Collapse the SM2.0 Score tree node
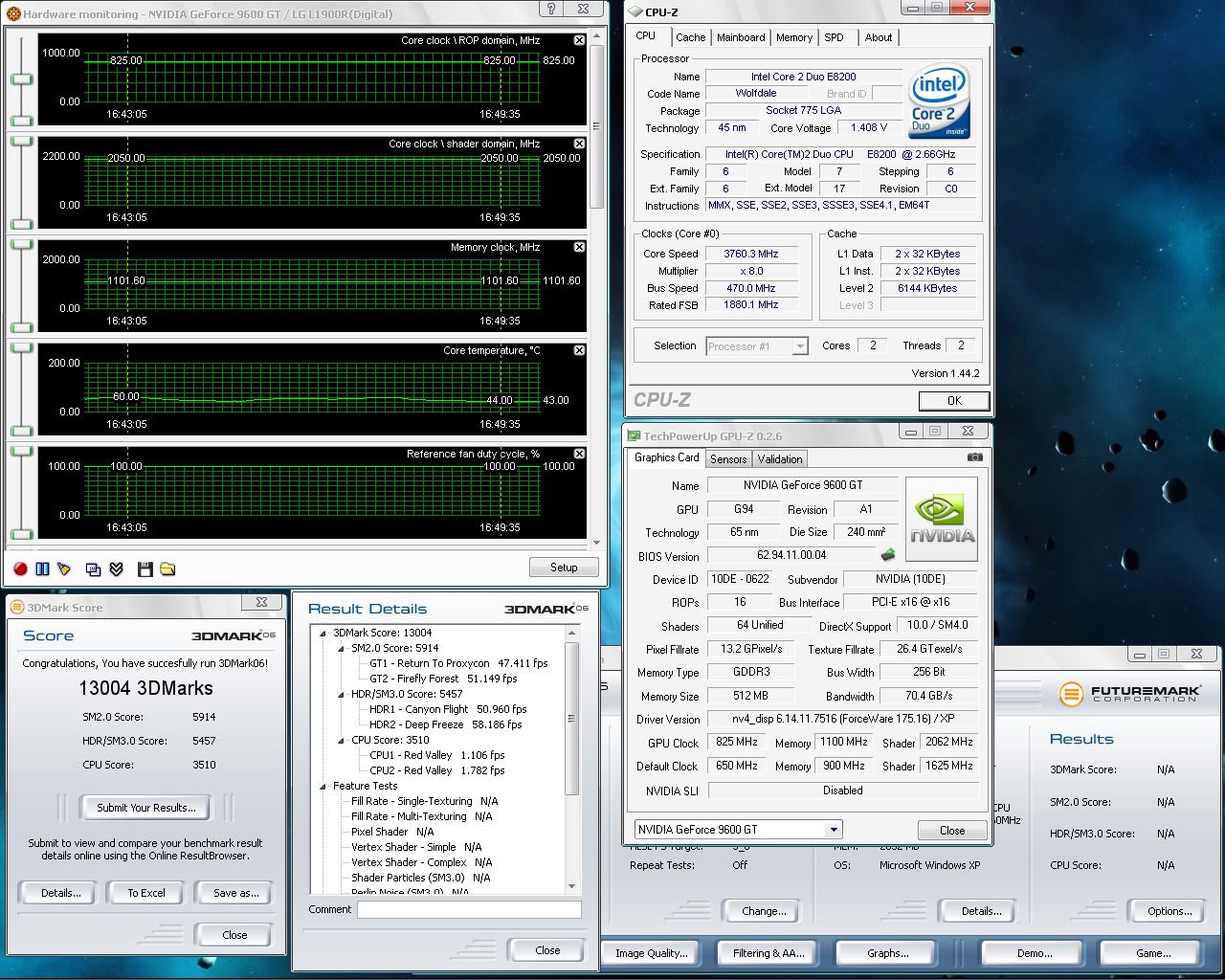The height and width of the screenshot is (980, 1225). tap(342, 648)
